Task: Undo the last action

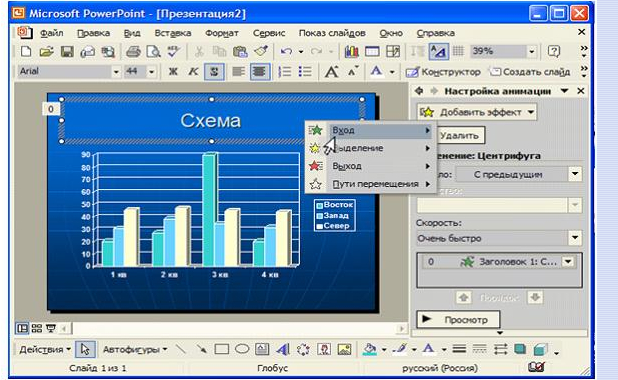Action: [286, 51]
